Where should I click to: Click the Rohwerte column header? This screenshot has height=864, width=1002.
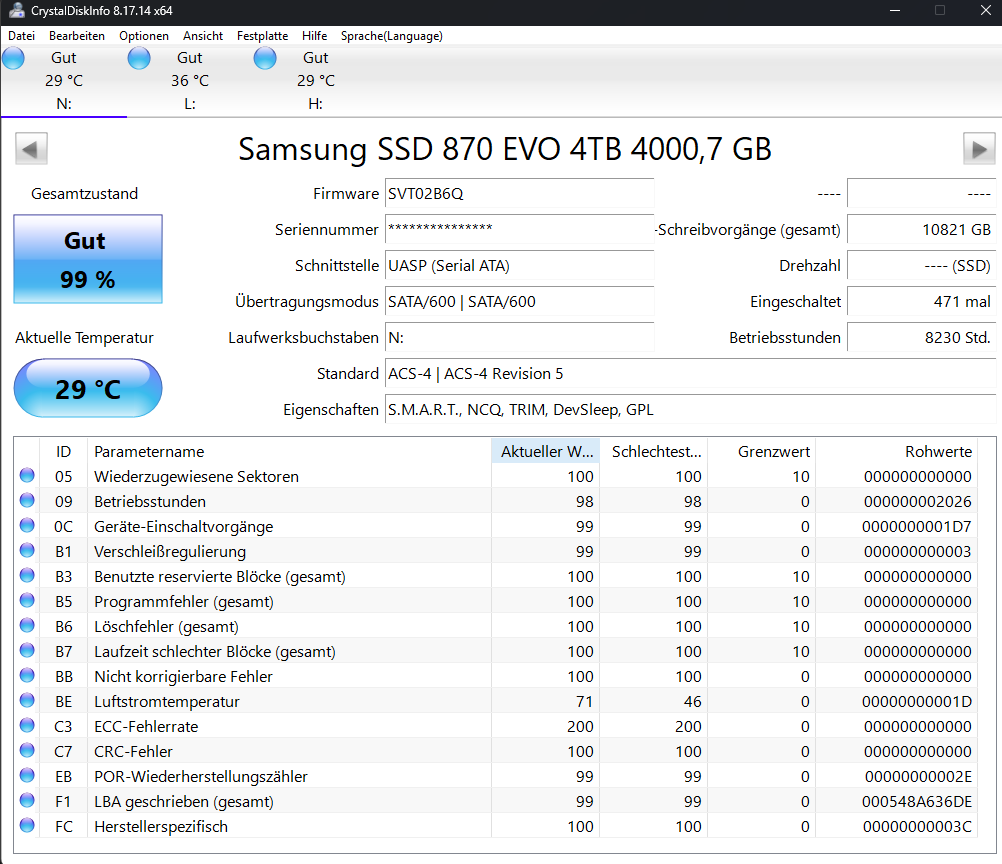(897, 451)
